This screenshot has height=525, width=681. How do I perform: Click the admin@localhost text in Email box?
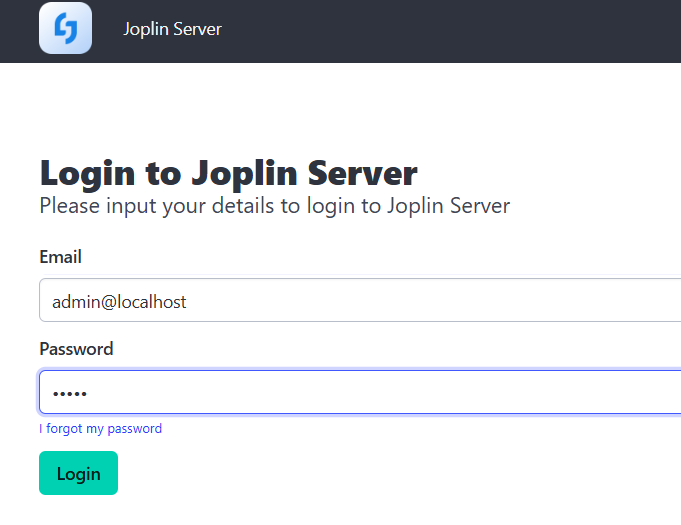coord(119,301)
